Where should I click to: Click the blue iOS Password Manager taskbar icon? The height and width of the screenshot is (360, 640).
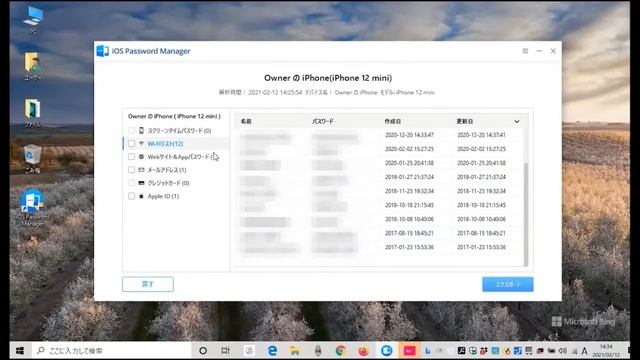387,351
